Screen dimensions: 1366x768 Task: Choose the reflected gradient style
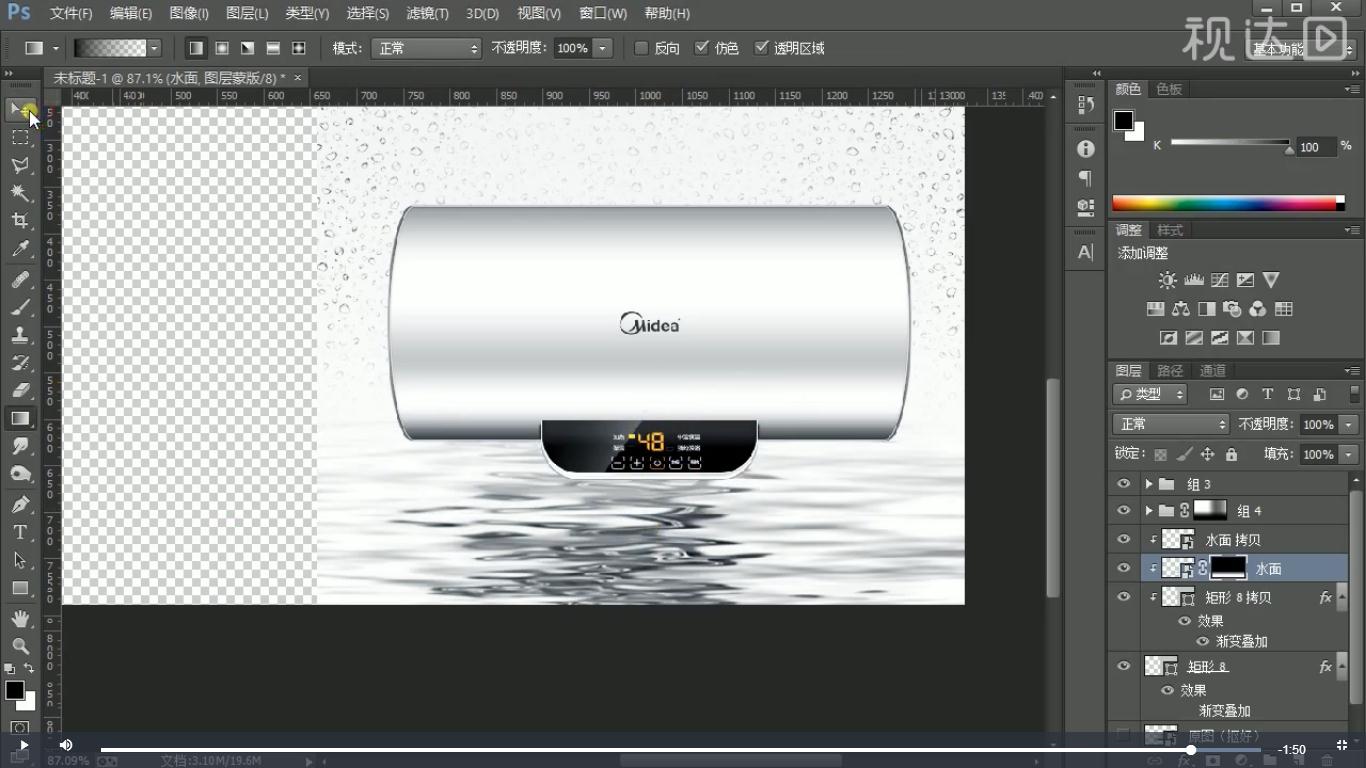pyautogui.click(x=273, y=48)
